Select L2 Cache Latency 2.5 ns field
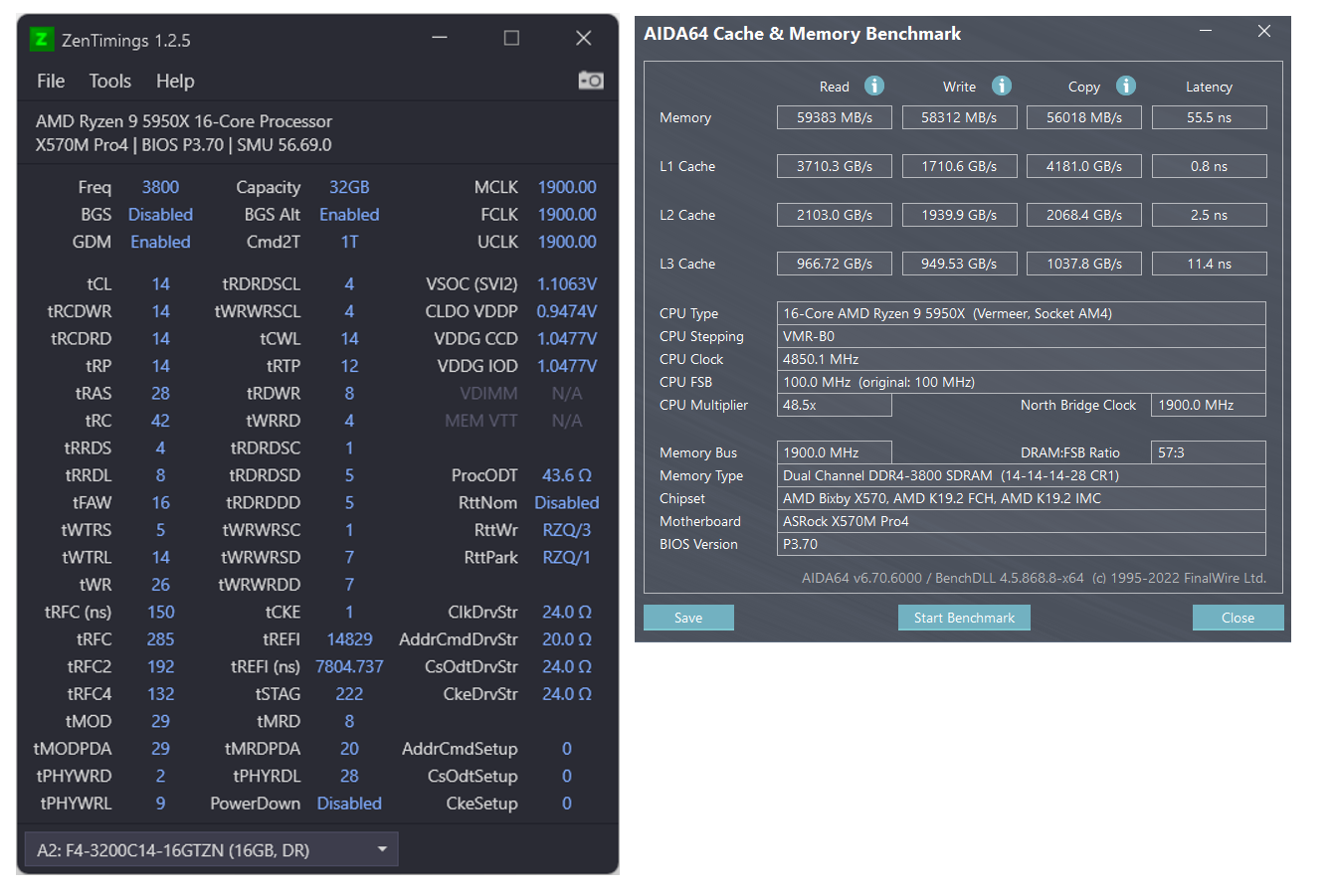Viewport: 1334px width, 896px height. pyautogui.click(x=1209, y=215)
